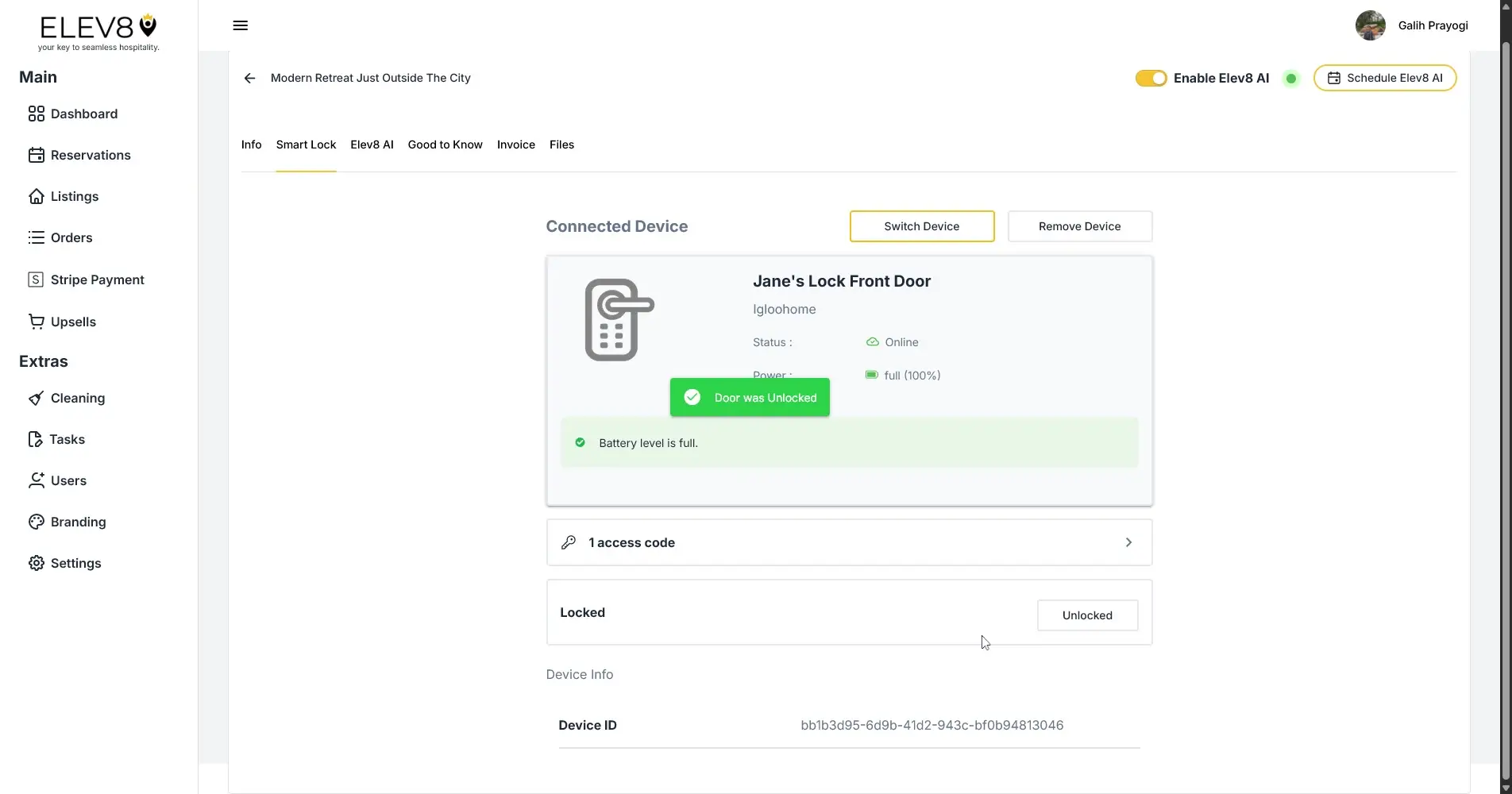The image size is (1512, 794).
Task: Open the Cleaning section
Action: coord(77,398)
